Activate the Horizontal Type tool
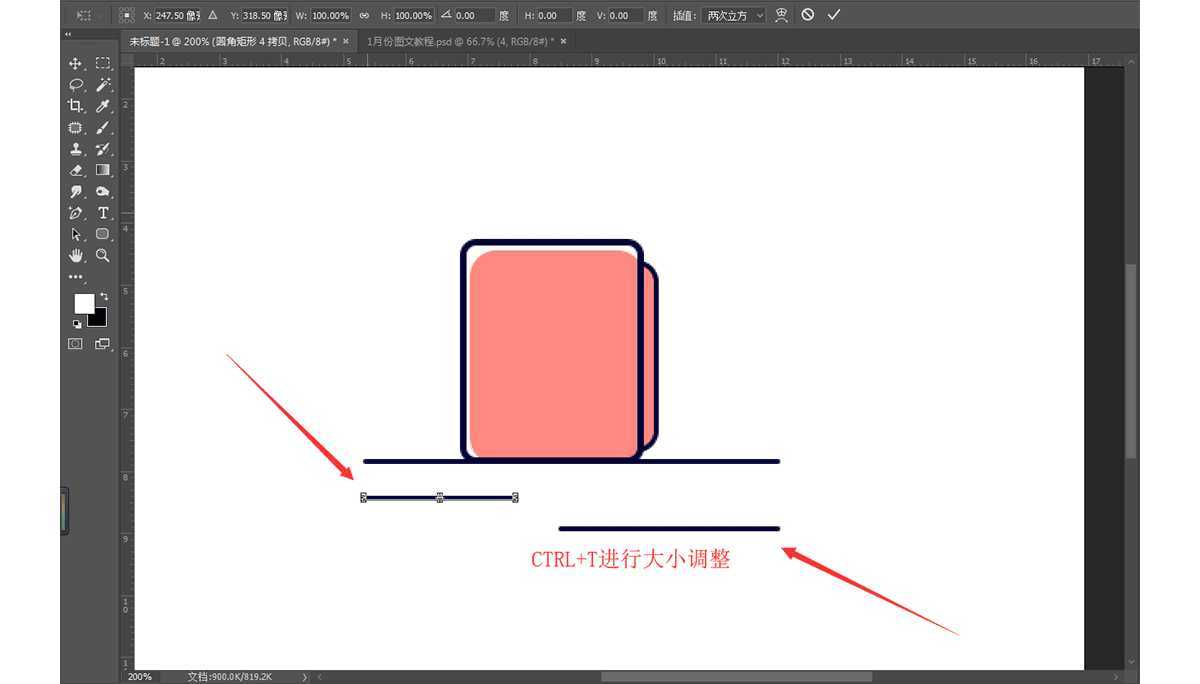This screenshot has height=684, width=1200. tap(102, 213)
